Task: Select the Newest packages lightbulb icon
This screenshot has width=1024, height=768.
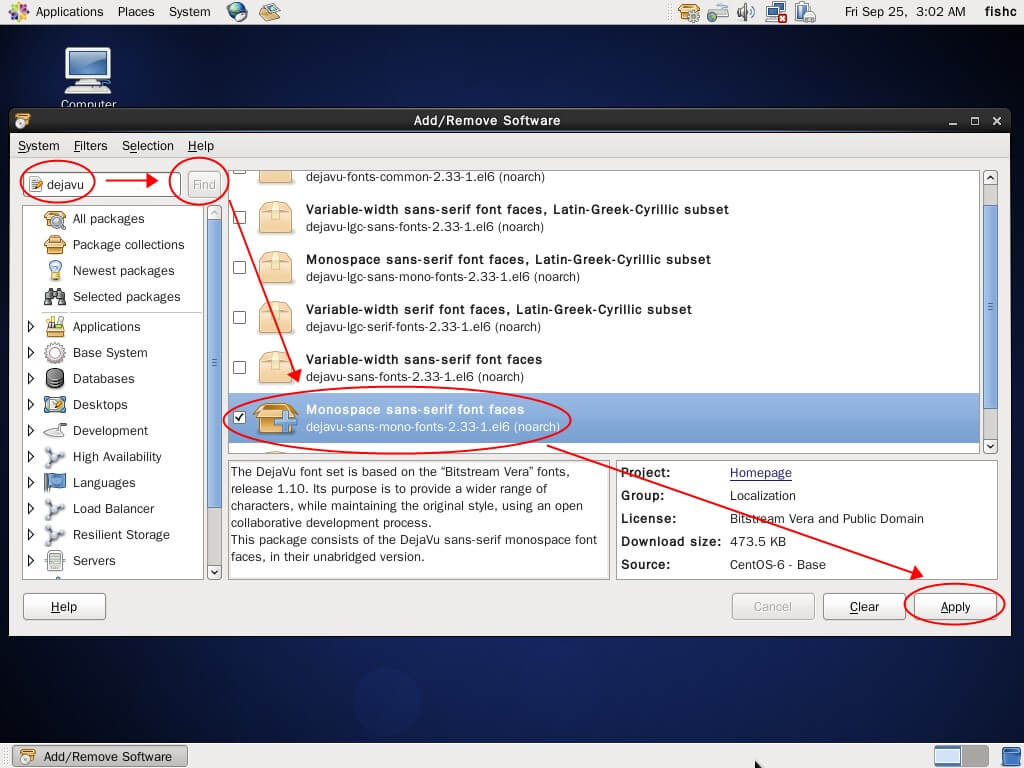Action: tap(55, 271)
